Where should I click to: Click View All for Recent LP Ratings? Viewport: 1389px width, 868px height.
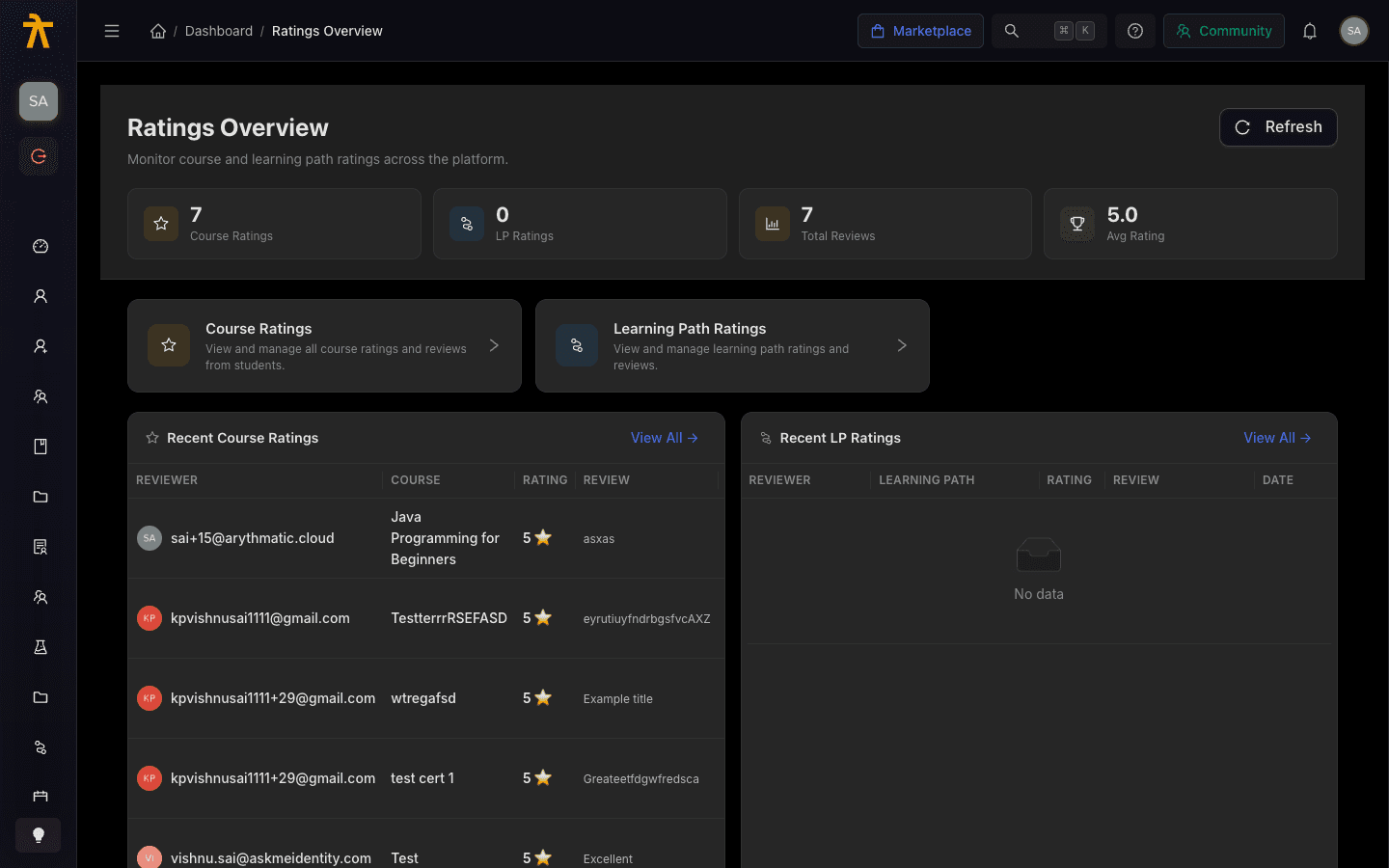[x=1277, y=438]
